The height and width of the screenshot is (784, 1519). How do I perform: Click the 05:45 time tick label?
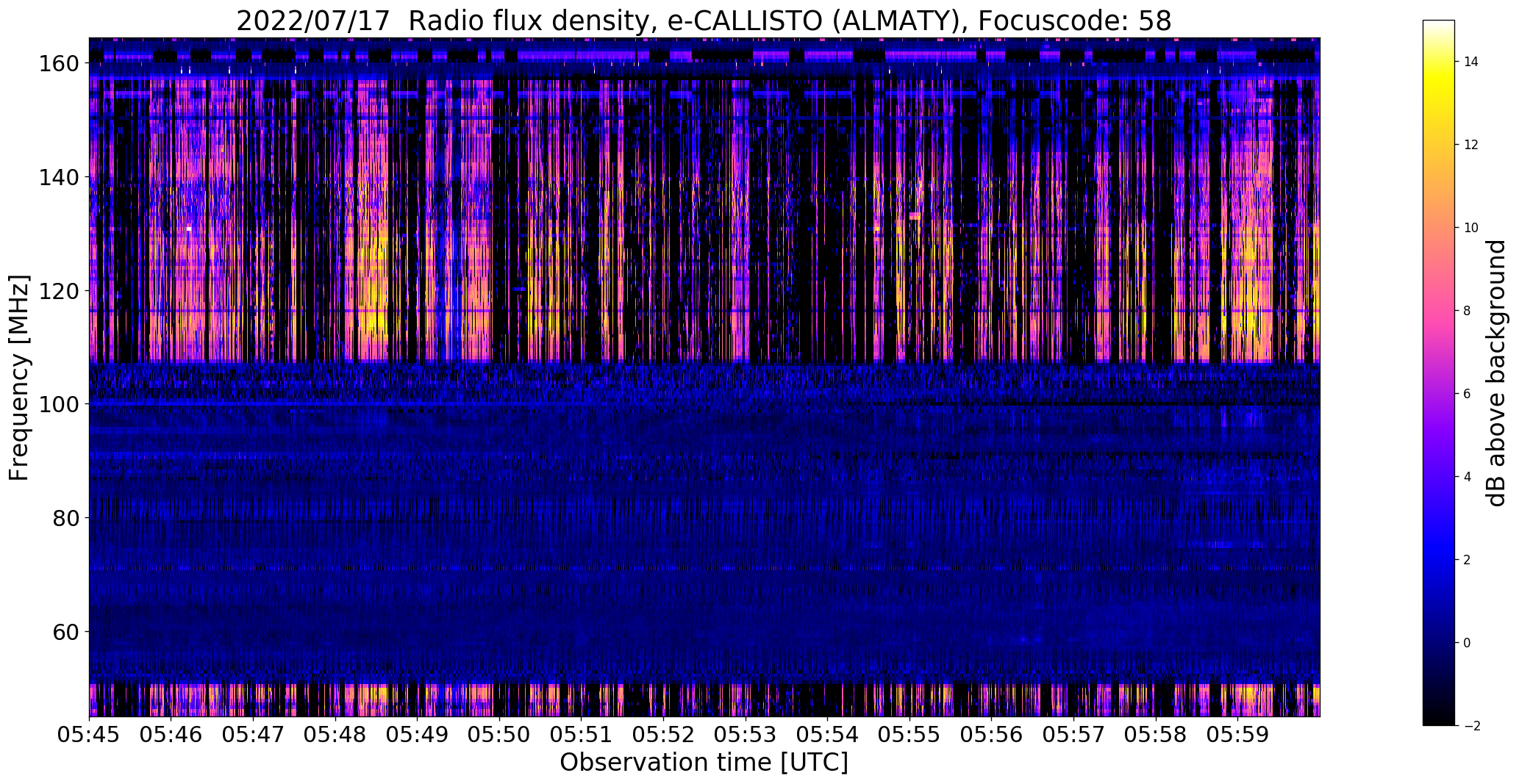(x=90, y=734)
